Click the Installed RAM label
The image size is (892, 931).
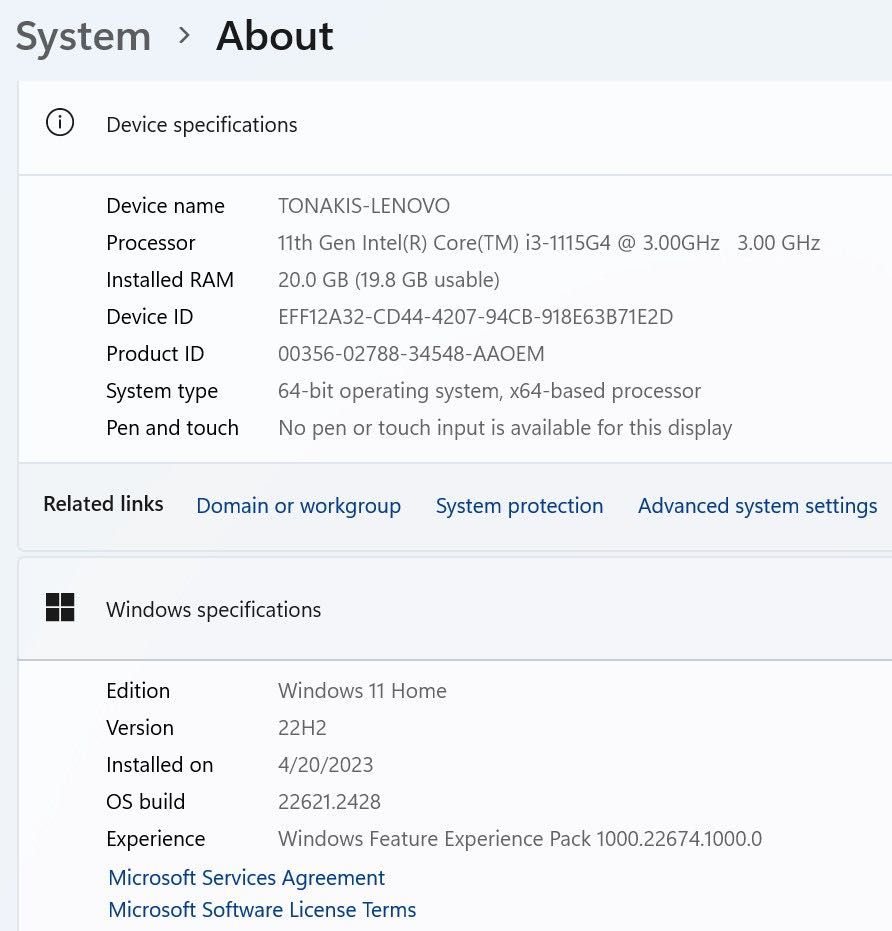point(170,280)
